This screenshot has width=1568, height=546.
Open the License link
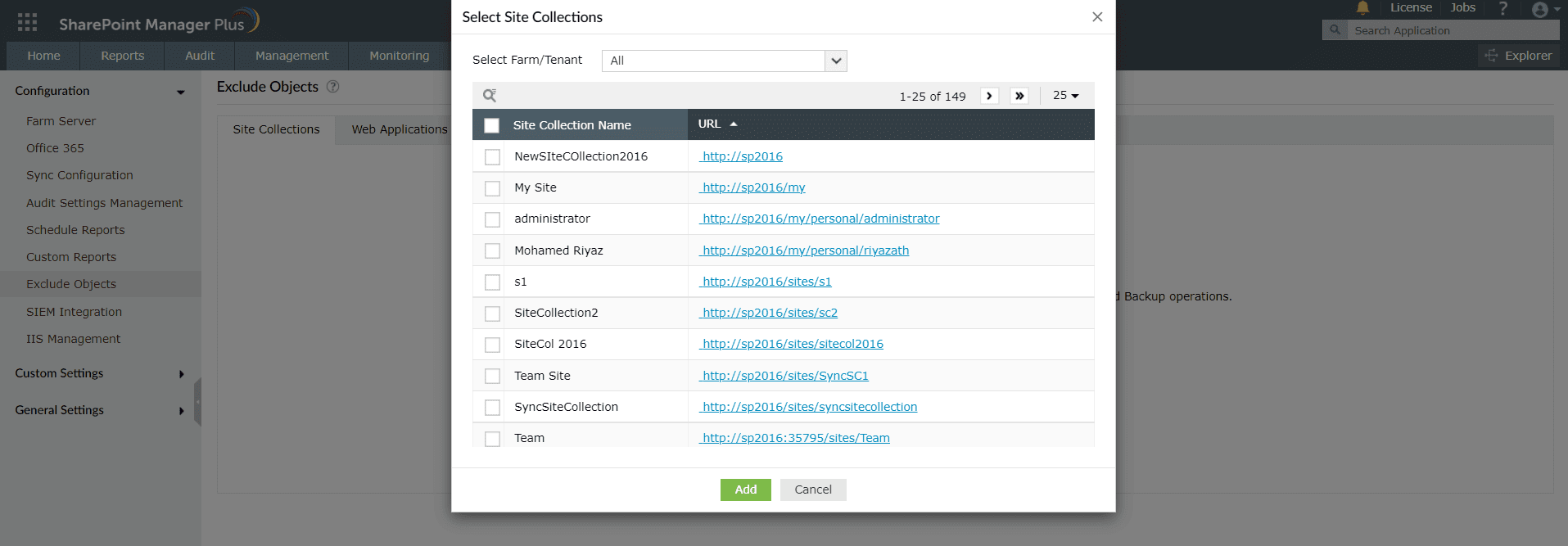(x=1411, y=8)
